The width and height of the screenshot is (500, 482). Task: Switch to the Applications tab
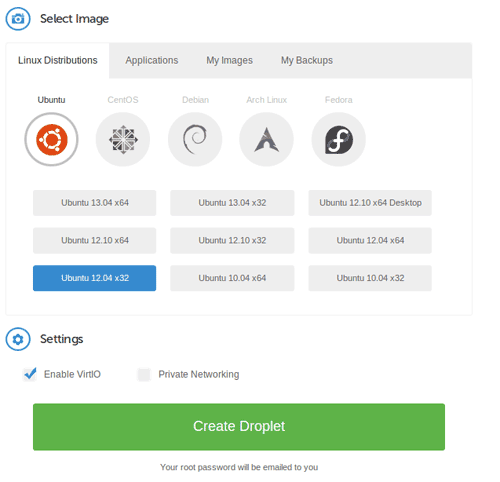pyautogui.click(x=152, y=60)
